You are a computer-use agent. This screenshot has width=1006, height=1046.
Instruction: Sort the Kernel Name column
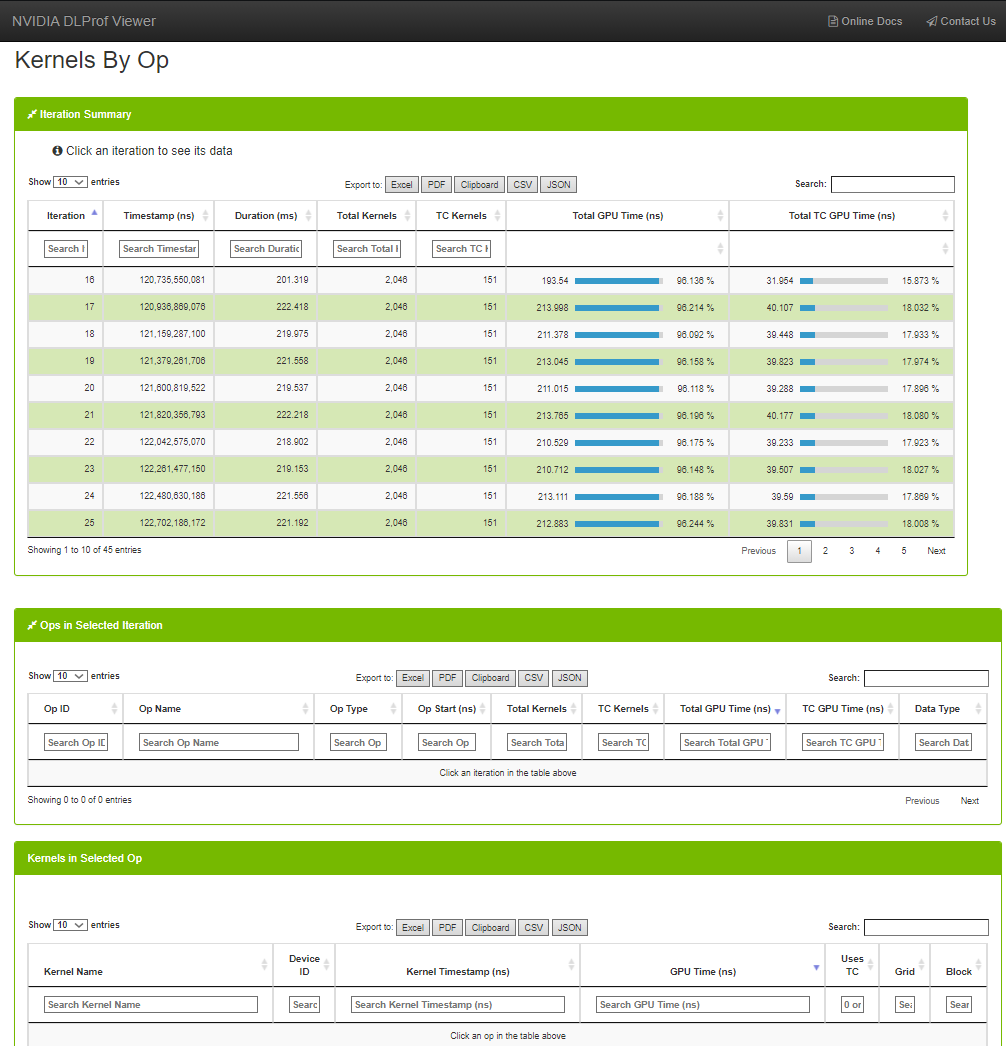[x=73, y=971]
